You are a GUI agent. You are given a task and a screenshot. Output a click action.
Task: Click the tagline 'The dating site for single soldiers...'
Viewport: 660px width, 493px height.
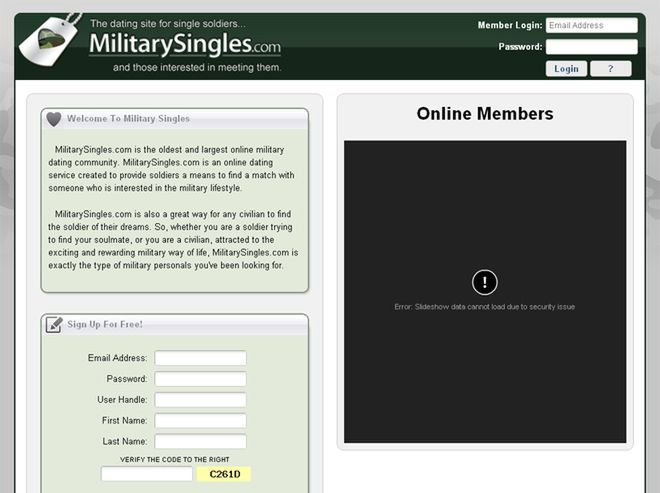coord(168,24)
